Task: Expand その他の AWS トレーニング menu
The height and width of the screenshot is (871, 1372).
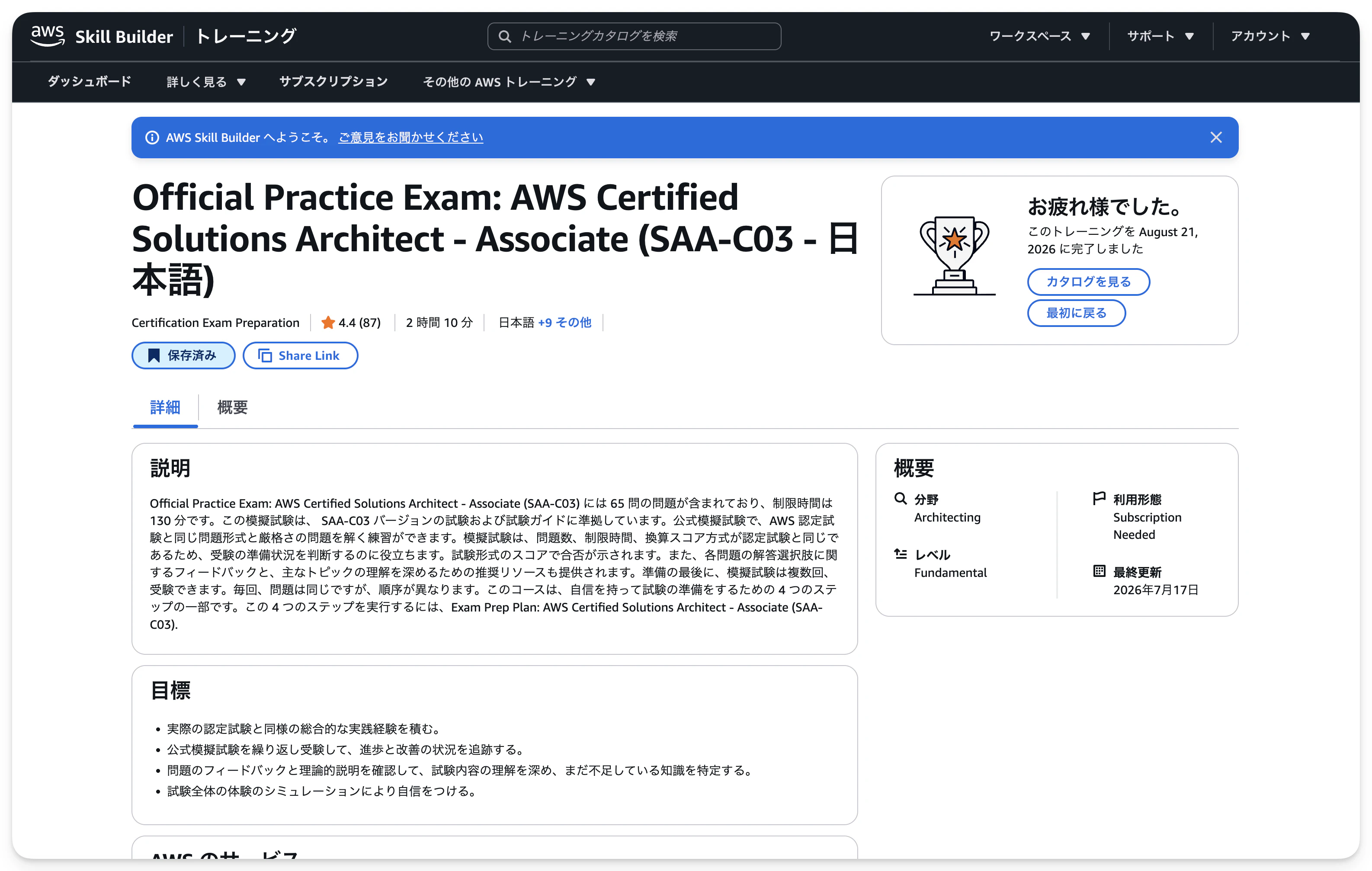Action: 509,82
